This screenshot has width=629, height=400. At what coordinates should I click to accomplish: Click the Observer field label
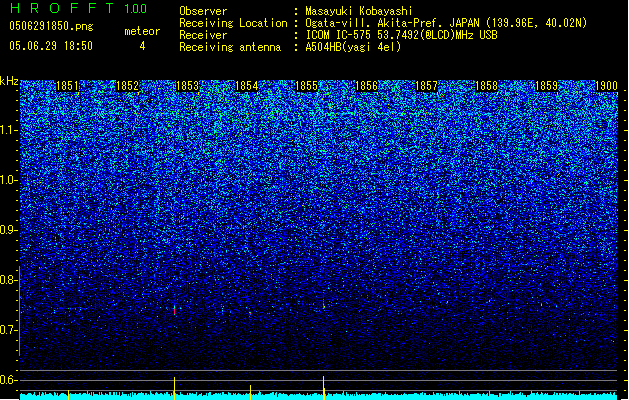[203, 11]
